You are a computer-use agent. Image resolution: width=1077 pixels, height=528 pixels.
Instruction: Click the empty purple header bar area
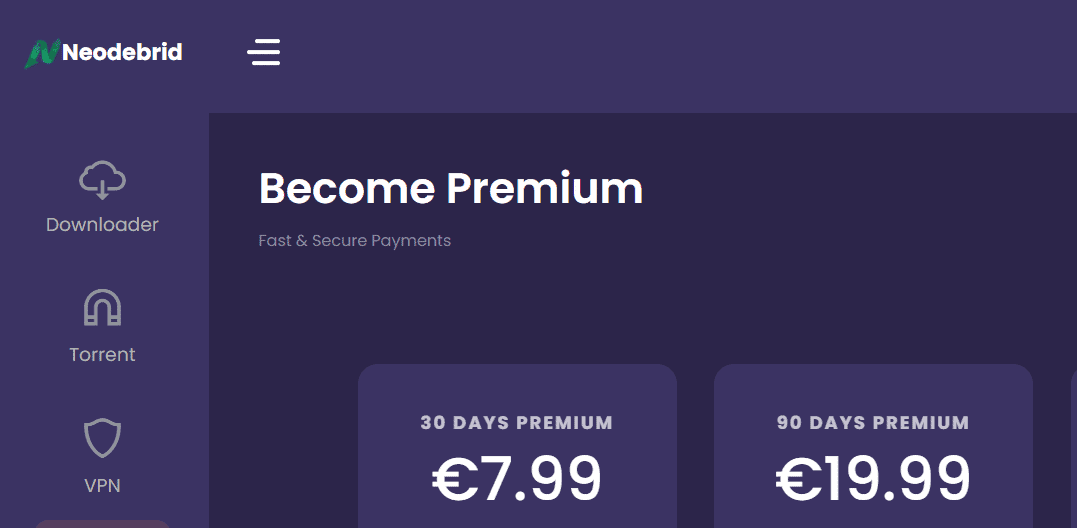click(x=673, y=55)
